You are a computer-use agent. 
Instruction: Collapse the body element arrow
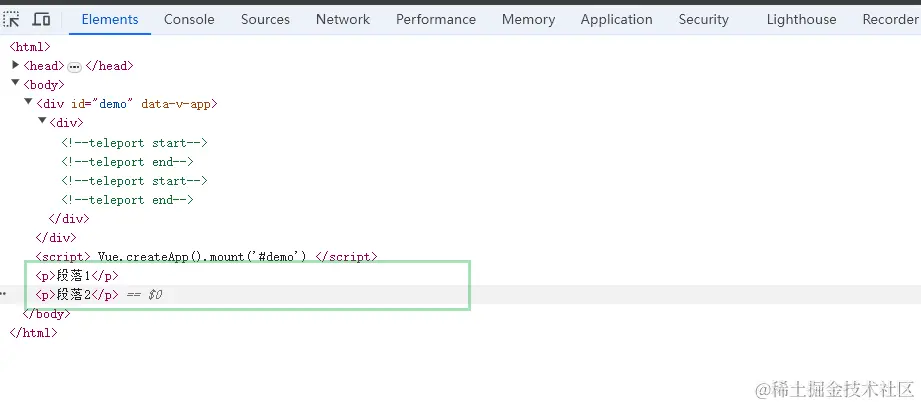tap(16, 84)
